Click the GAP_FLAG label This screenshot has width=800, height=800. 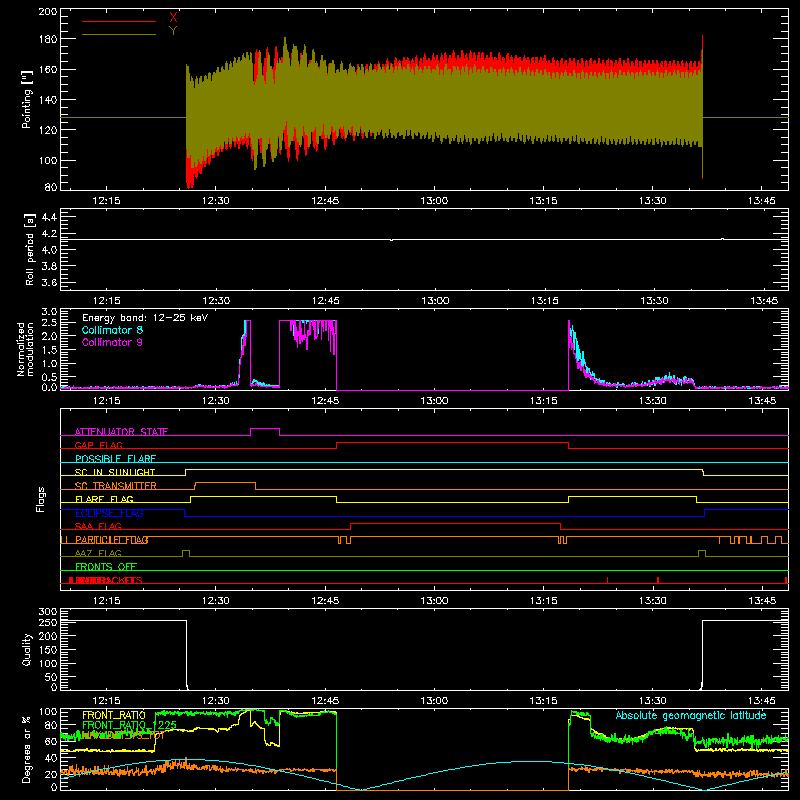coord(98,445)
